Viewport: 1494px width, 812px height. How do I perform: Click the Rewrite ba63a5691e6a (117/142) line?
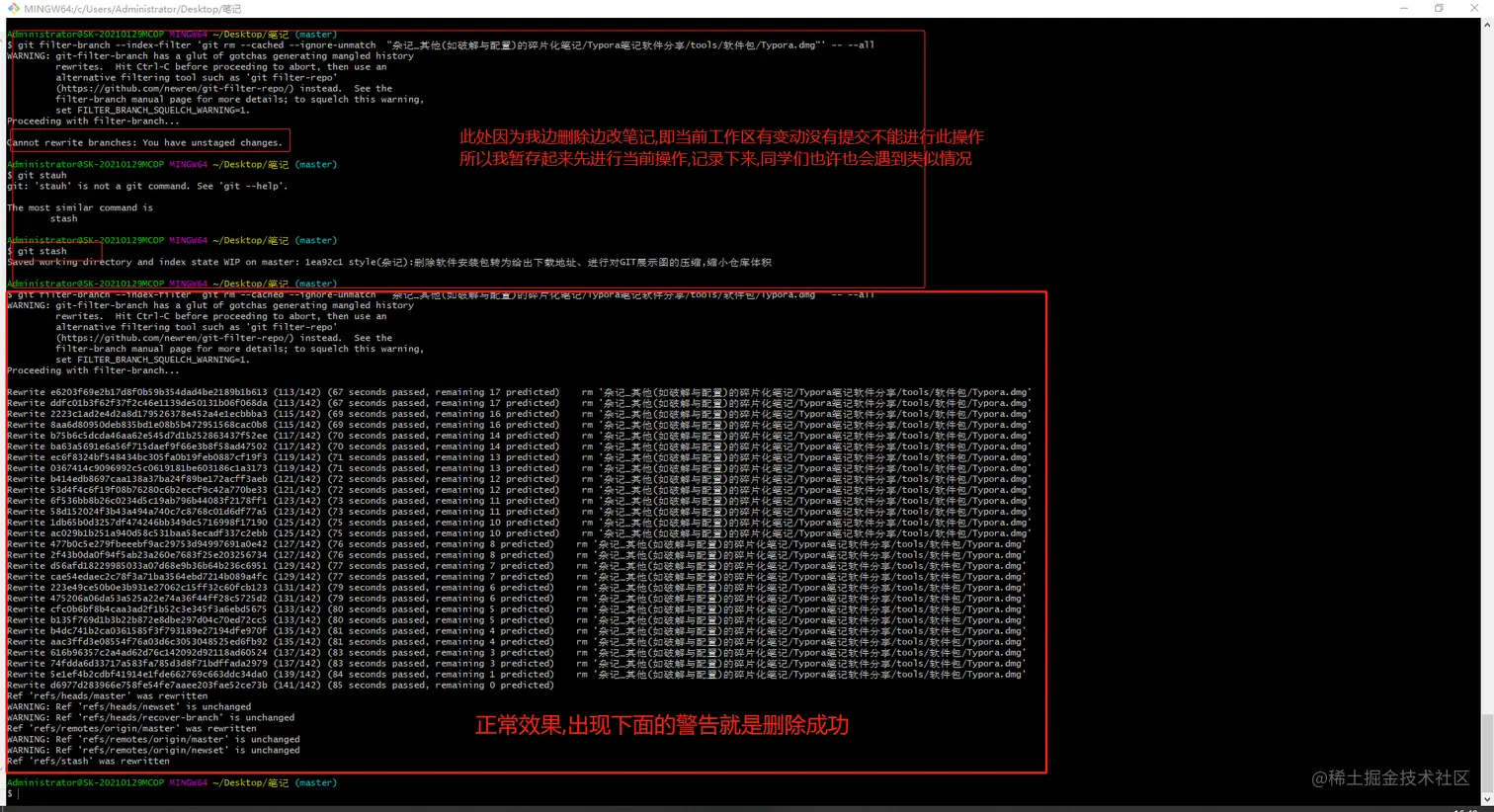click(x=520, y=447)
